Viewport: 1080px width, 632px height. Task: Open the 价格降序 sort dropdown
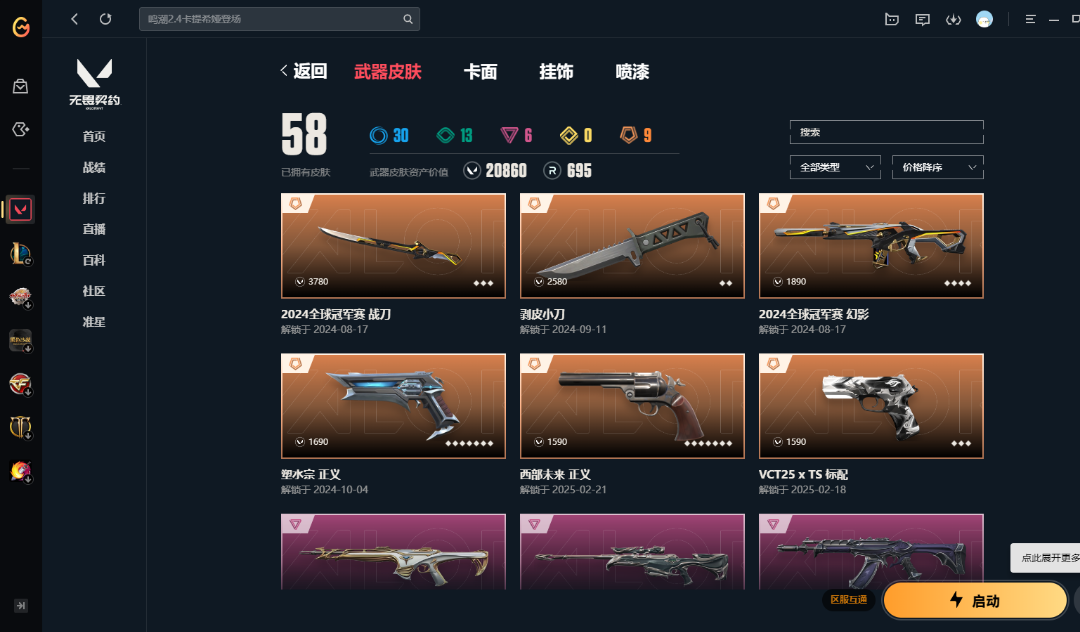(x=937, y=167)
